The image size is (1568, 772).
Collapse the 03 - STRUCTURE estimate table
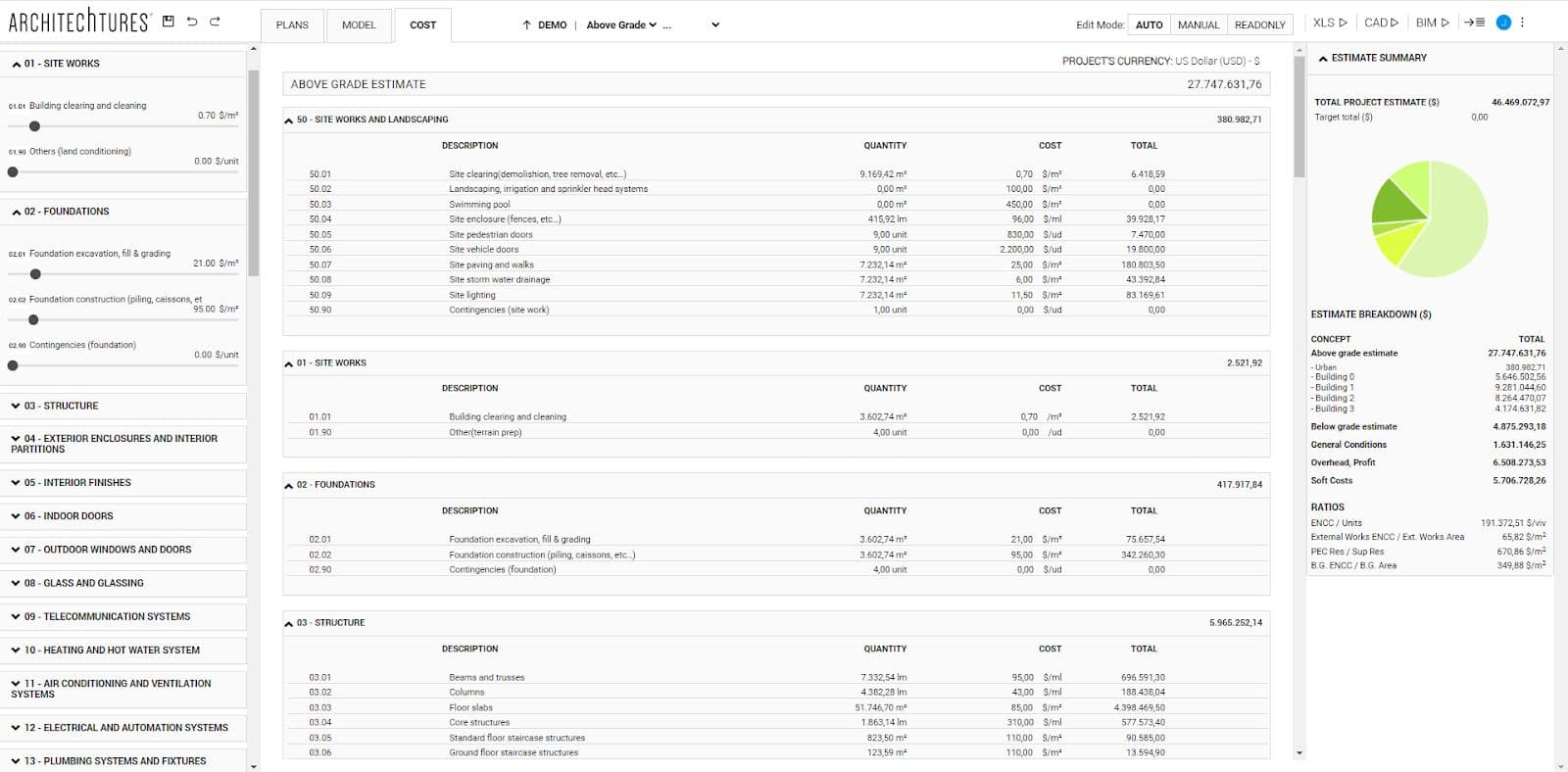289,623
